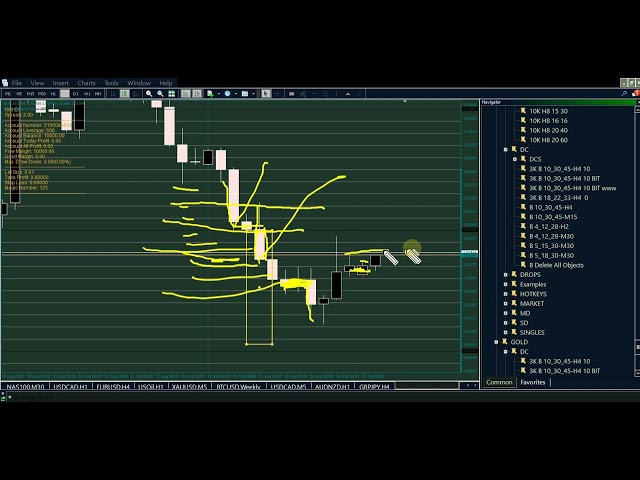Expand the DROPS folder in Navigator

(x=506, y=275)
